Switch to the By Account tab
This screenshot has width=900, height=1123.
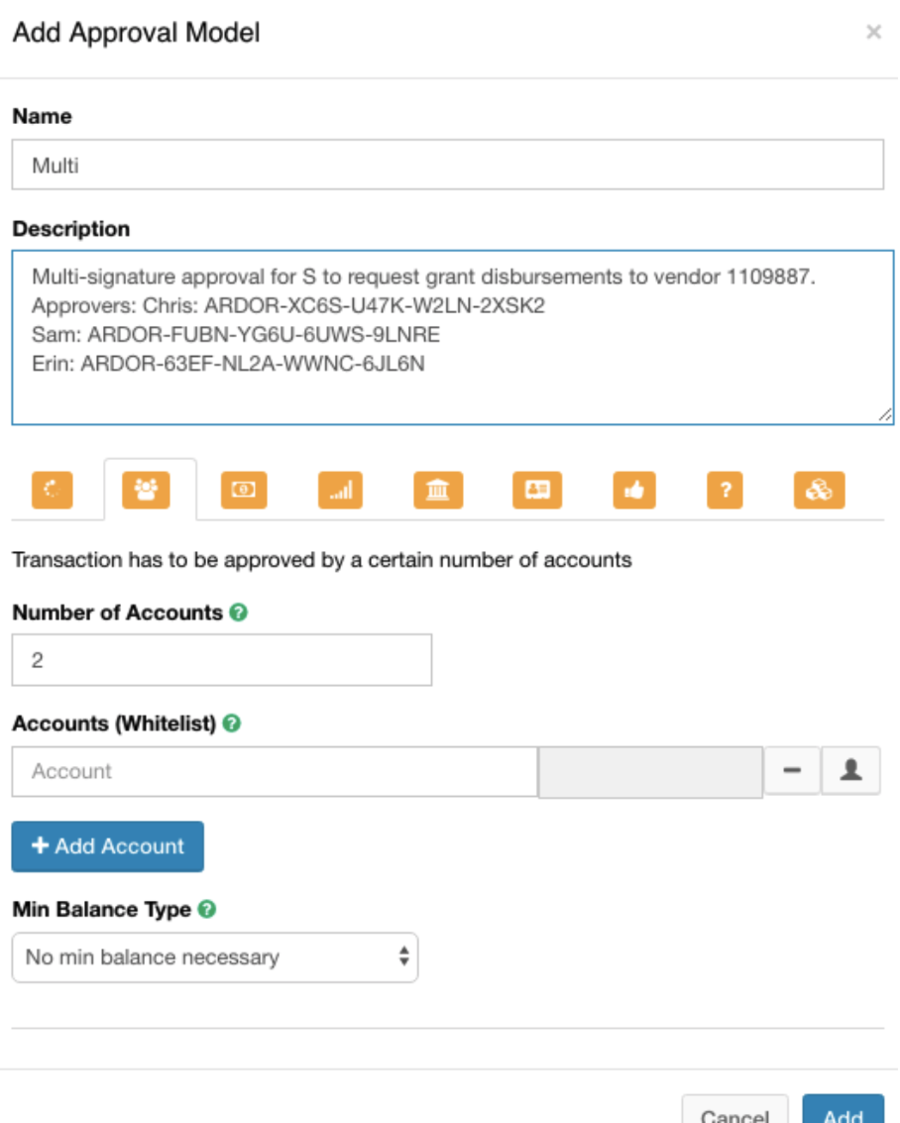click(x=144, y=490)
